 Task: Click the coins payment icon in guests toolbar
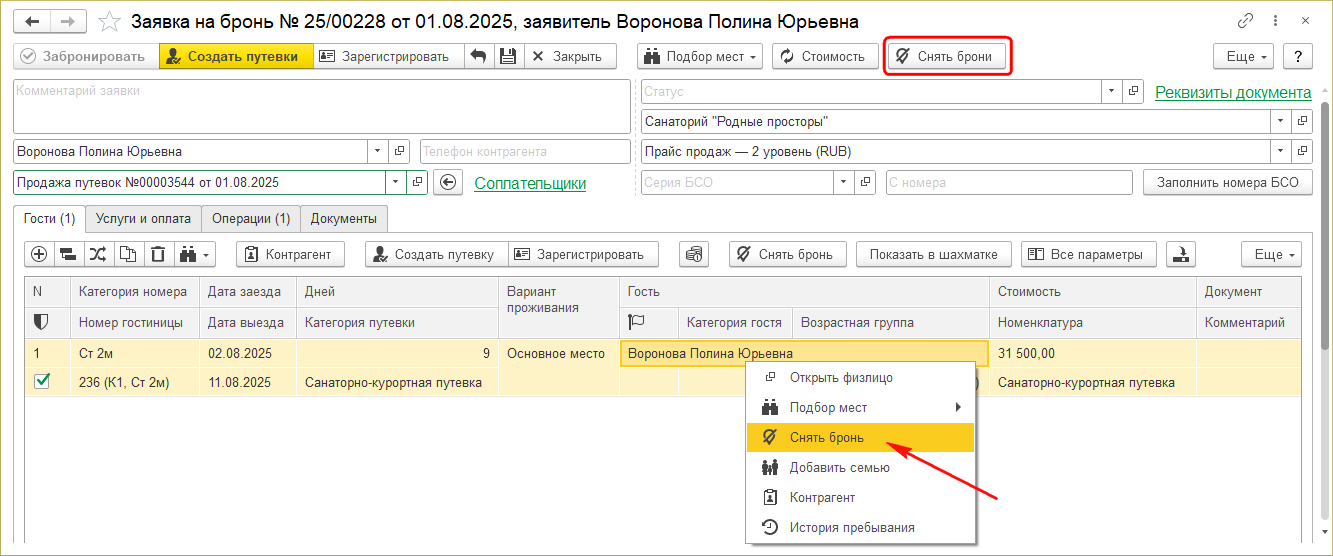coord(694,254)
